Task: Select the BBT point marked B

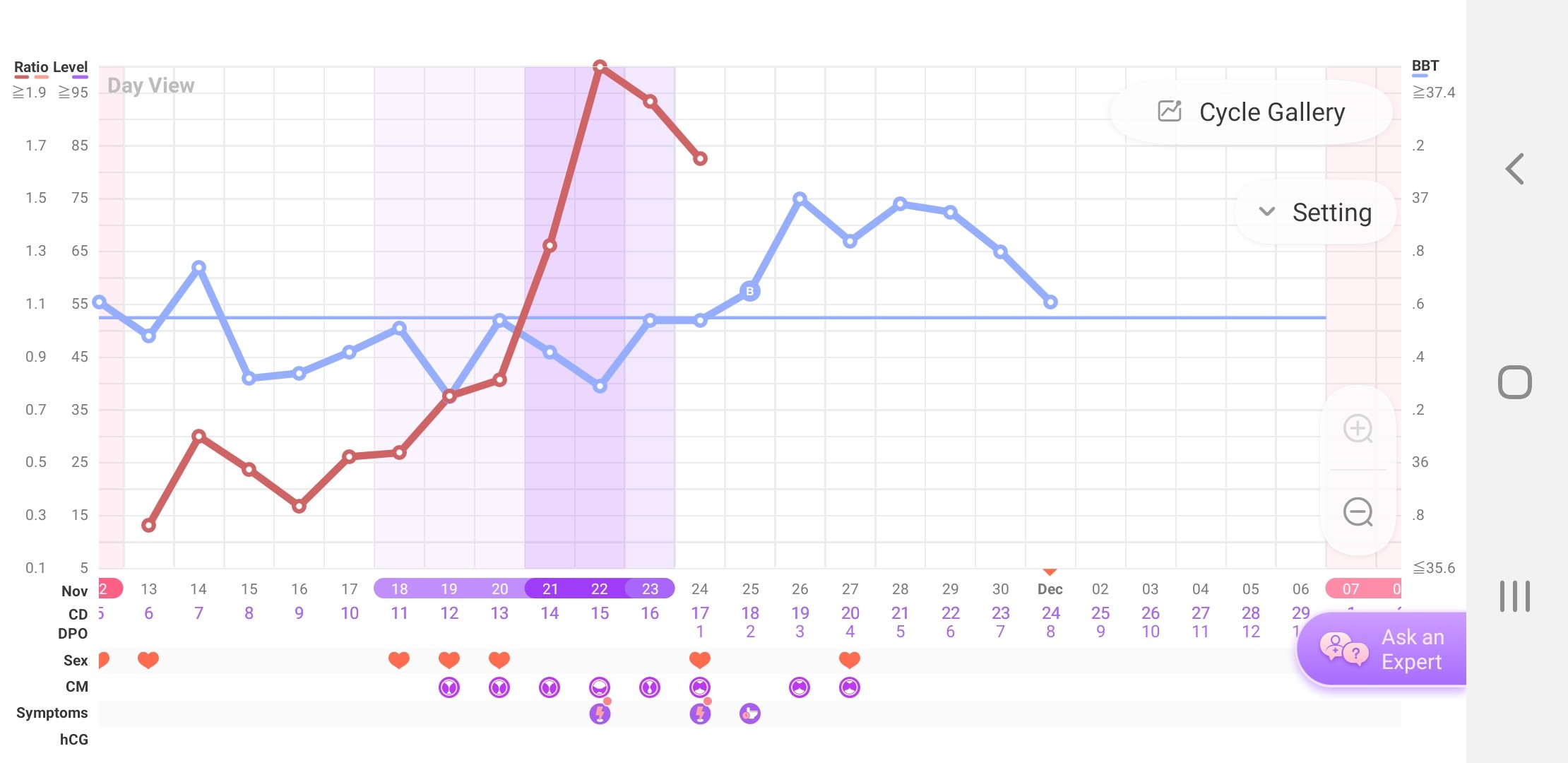Action: (749, 291)
